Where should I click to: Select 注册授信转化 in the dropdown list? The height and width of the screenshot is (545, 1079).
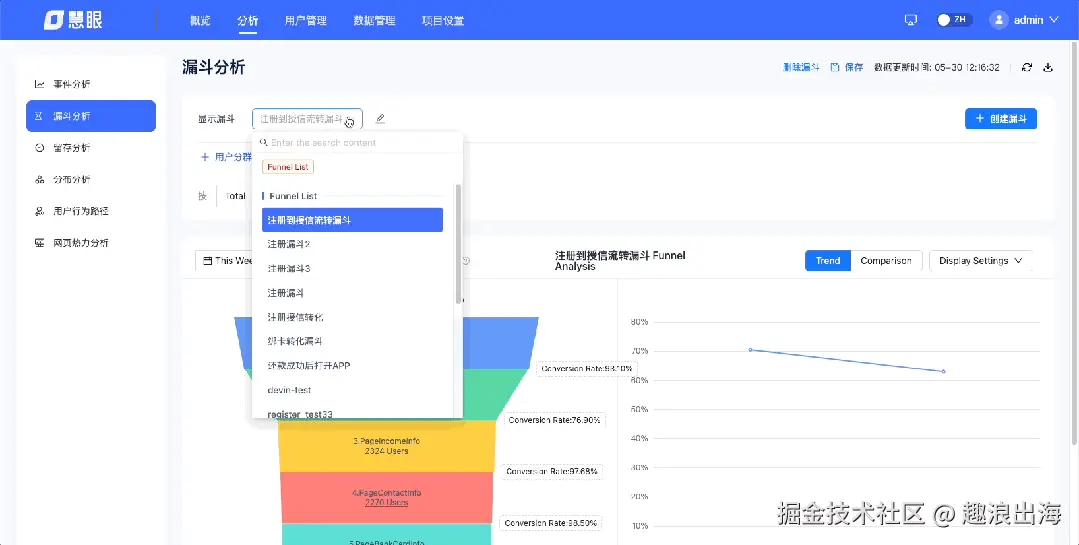(352, 317)
